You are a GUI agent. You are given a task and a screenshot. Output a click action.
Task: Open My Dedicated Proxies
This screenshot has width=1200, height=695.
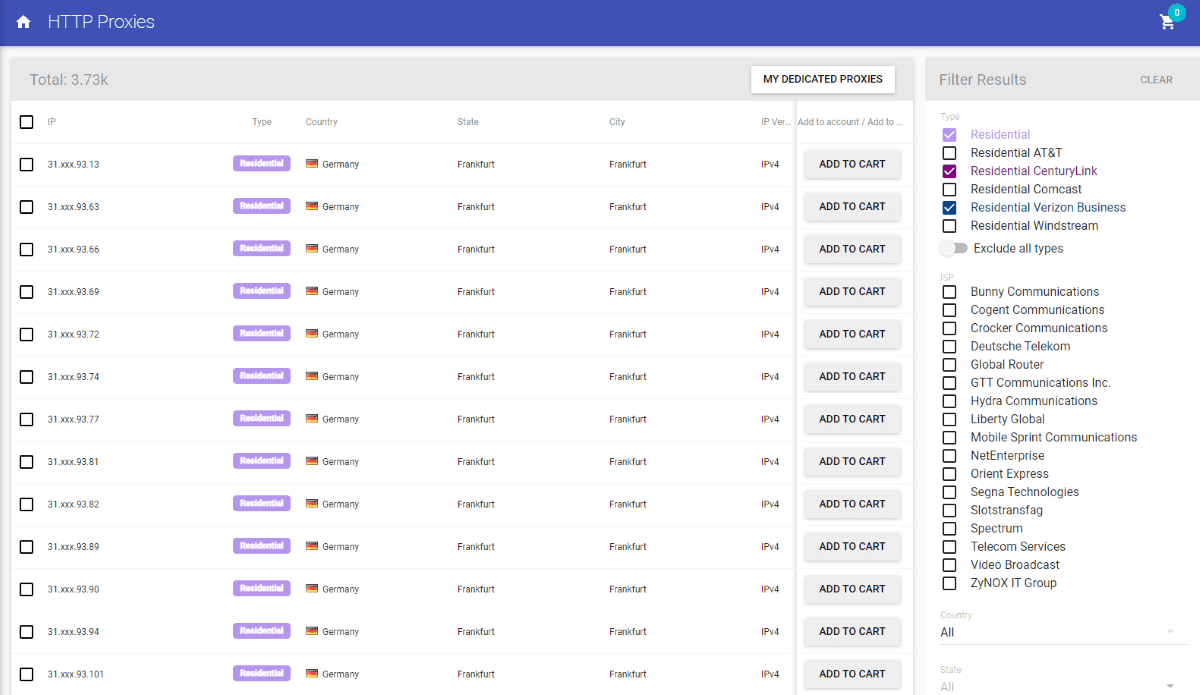[823, 80]
